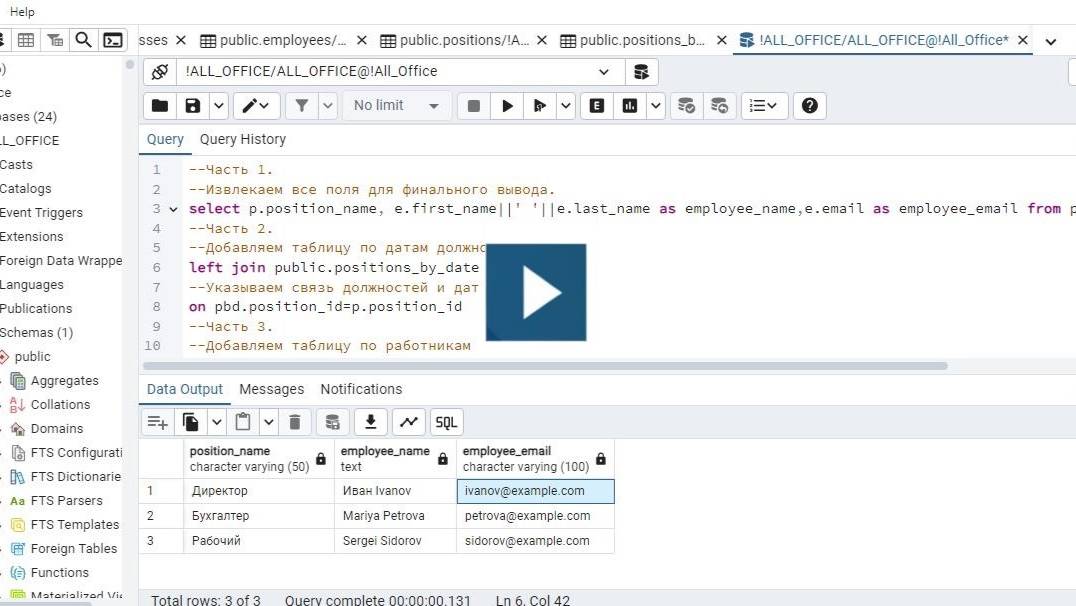
Task: Click the Commit transaction icon
Action: click(x=686, y=106)
